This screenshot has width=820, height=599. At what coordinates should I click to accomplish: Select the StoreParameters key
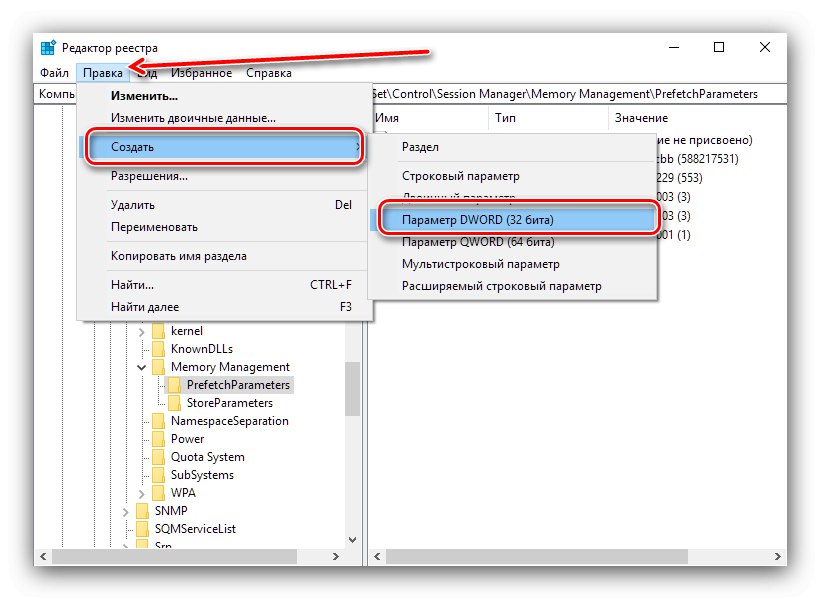pyautogui.click(x=230, y=403)
